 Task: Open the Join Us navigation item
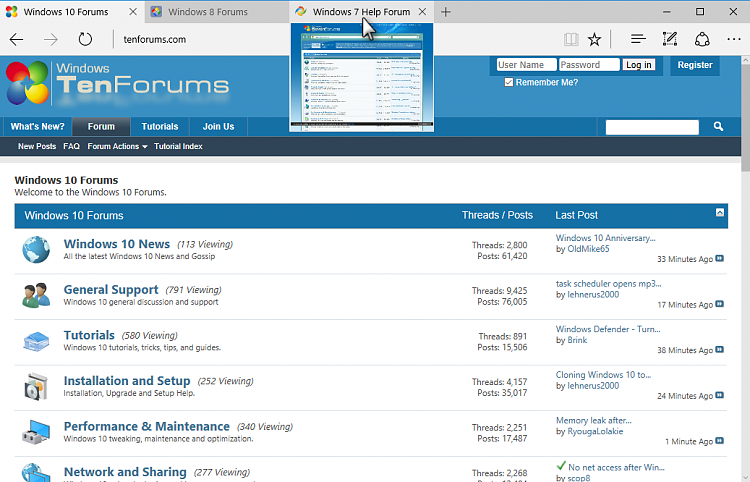[218, 127]
